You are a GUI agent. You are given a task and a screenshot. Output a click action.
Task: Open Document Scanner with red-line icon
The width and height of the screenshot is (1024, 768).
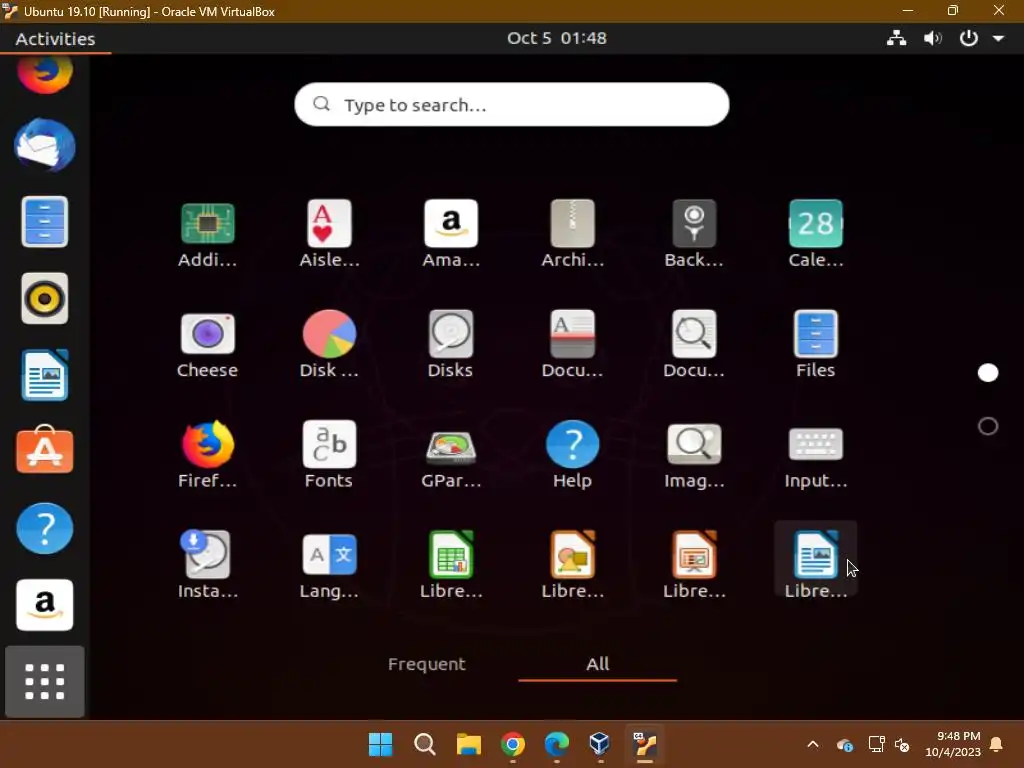coord(572,344)
